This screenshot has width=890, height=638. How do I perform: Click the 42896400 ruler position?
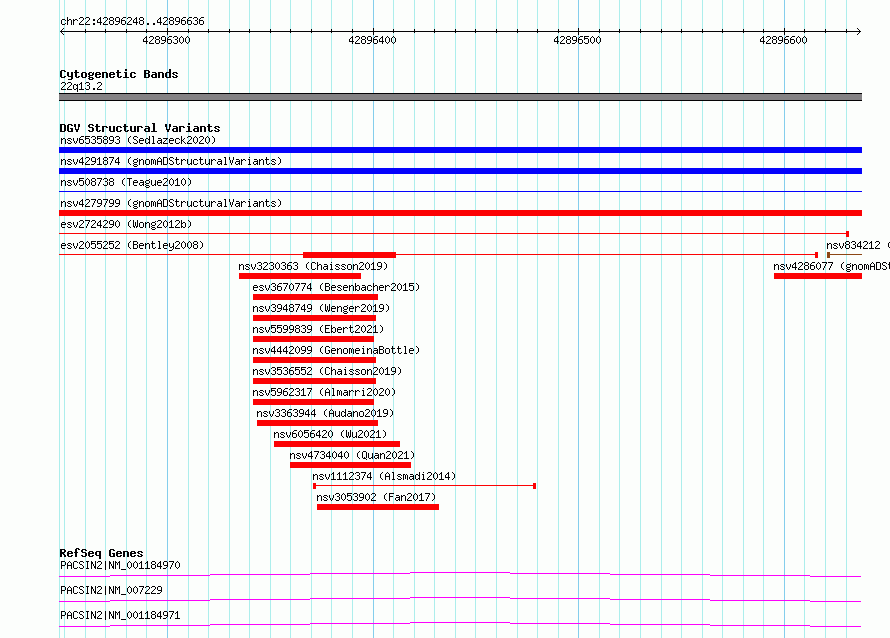[x=372, y=40]
